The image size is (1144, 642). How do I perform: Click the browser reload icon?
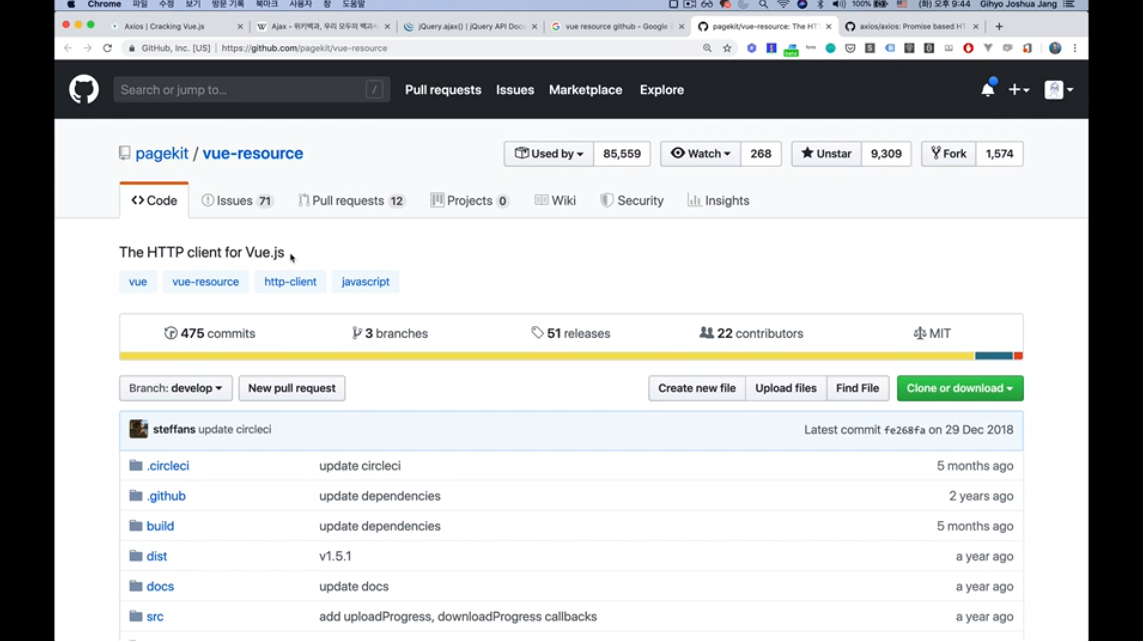pos(108,48)
